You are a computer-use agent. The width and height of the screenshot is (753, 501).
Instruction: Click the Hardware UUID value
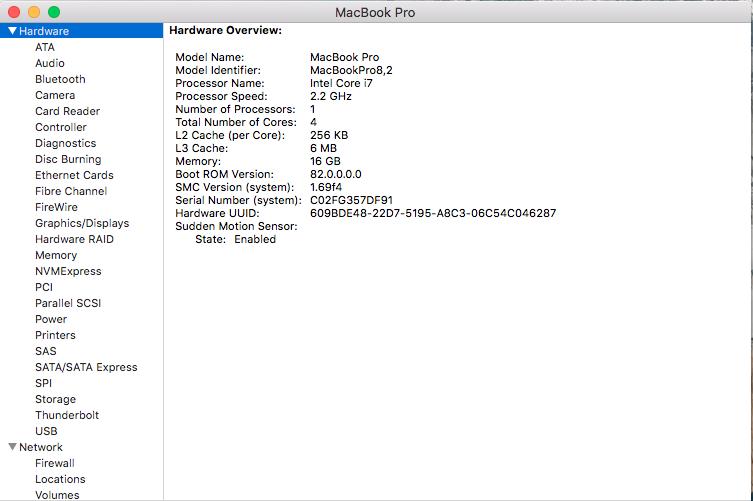point(433,213)
